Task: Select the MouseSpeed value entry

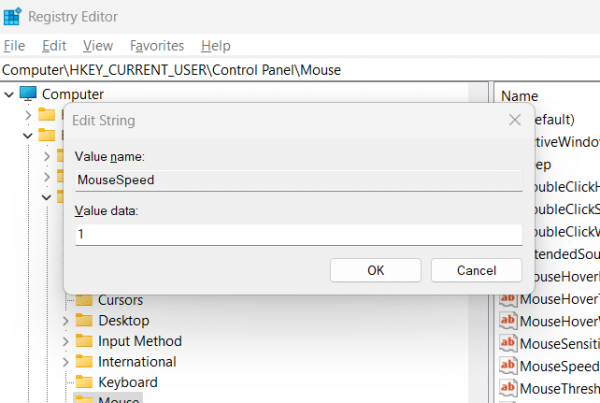Action: 559,367
